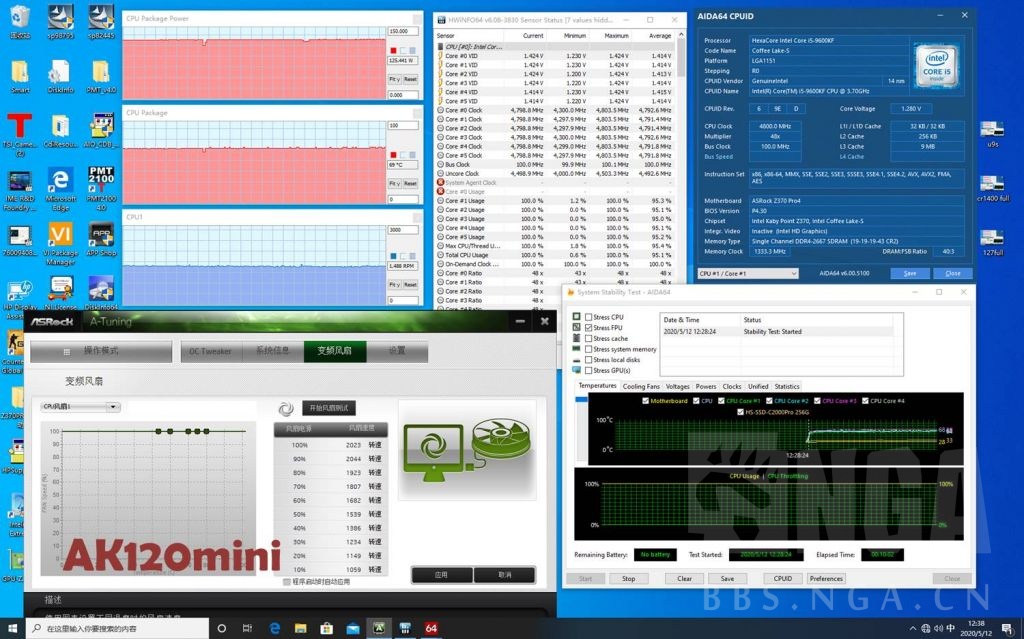
Task: Click the start fan test button in A-Tuning
Action: [x=329, y=408]
